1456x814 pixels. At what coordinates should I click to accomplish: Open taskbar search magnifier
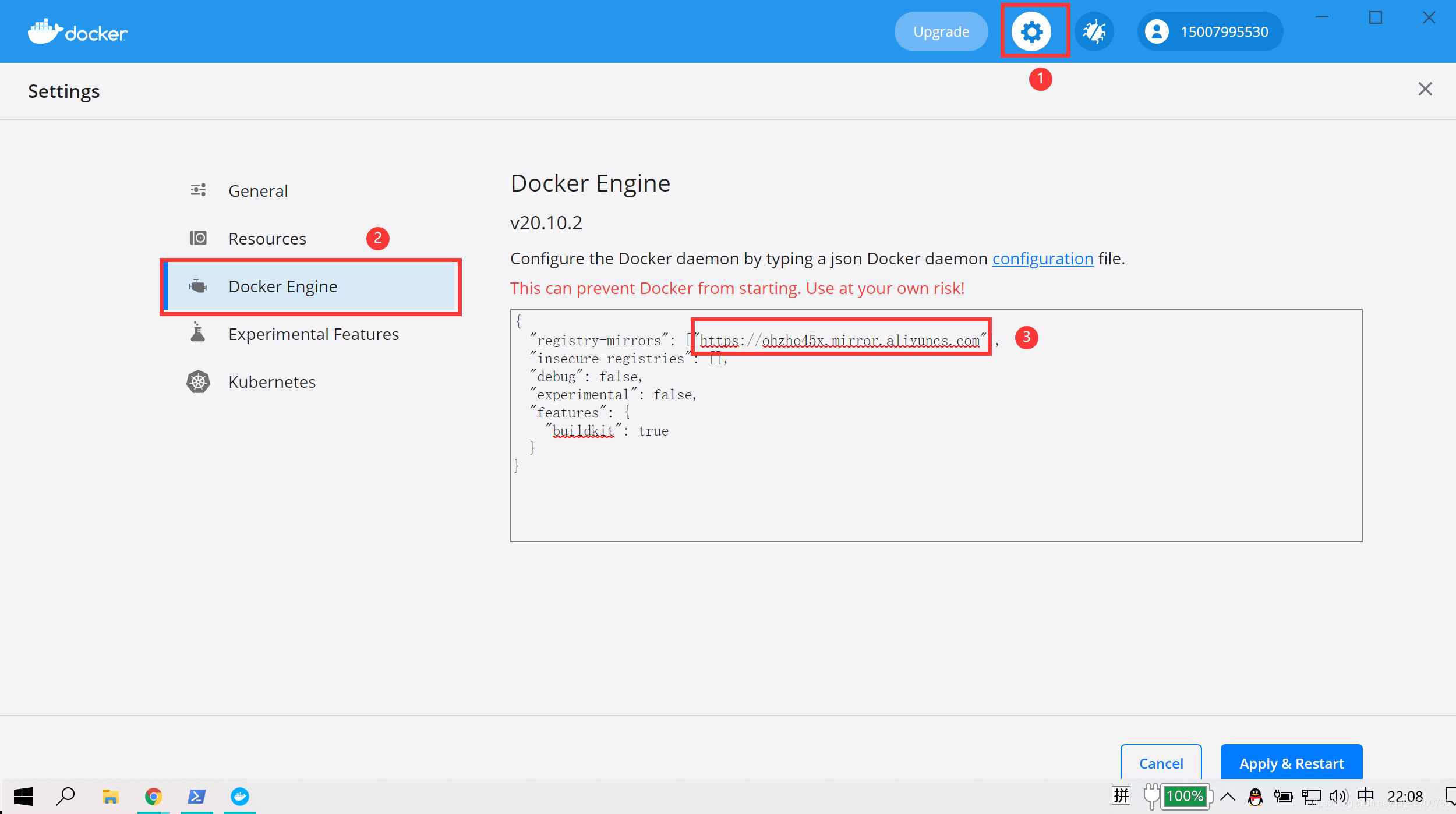pos(65,796)
